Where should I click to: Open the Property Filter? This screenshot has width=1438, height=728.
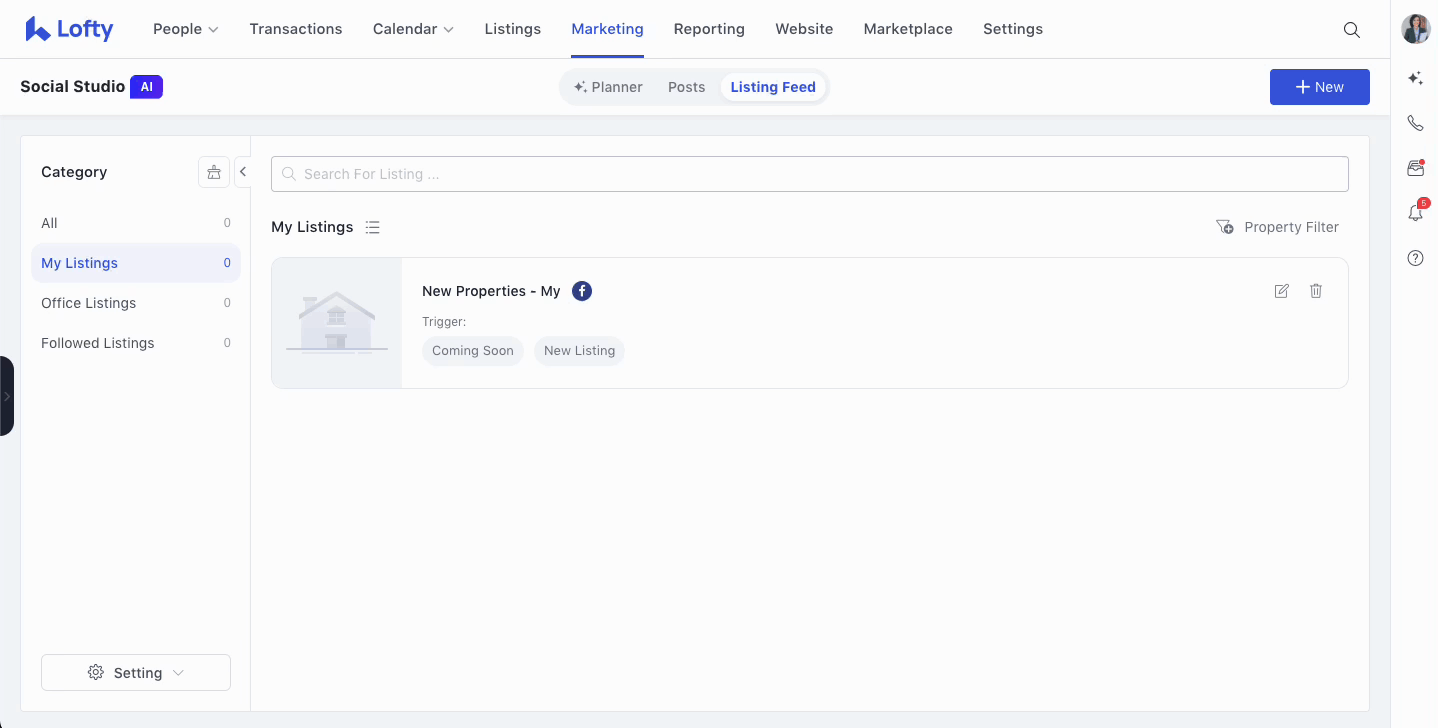pyautogui.click(x=1277, y=227)
